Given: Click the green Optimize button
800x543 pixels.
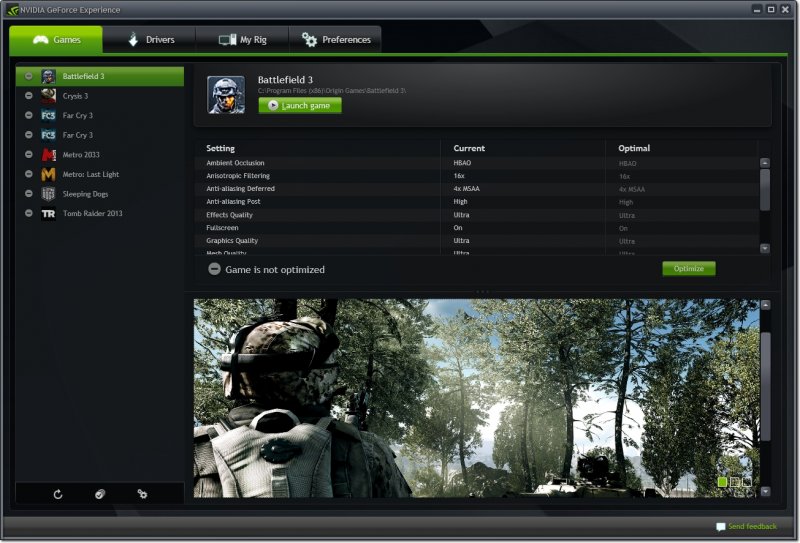Looking at the screenshot, I should 689,269.
